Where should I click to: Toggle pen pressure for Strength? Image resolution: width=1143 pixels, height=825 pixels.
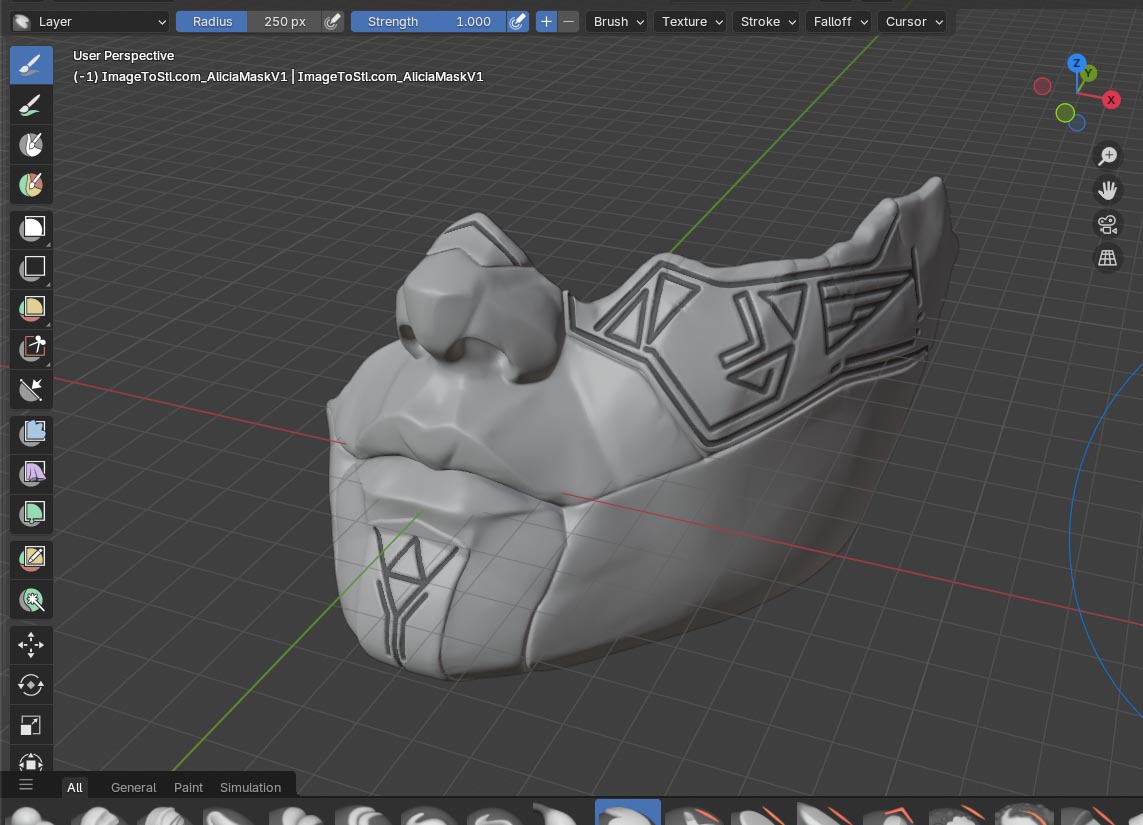coord(517,21)
